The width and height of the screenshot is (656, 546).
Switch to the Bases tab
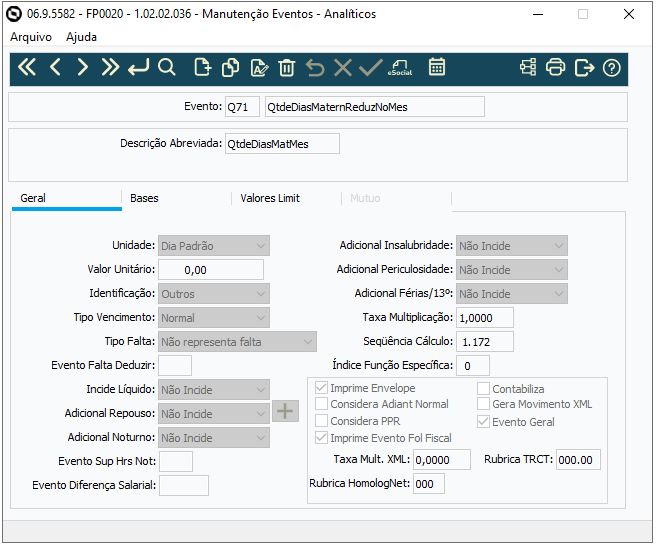click(x=144, y=198)
